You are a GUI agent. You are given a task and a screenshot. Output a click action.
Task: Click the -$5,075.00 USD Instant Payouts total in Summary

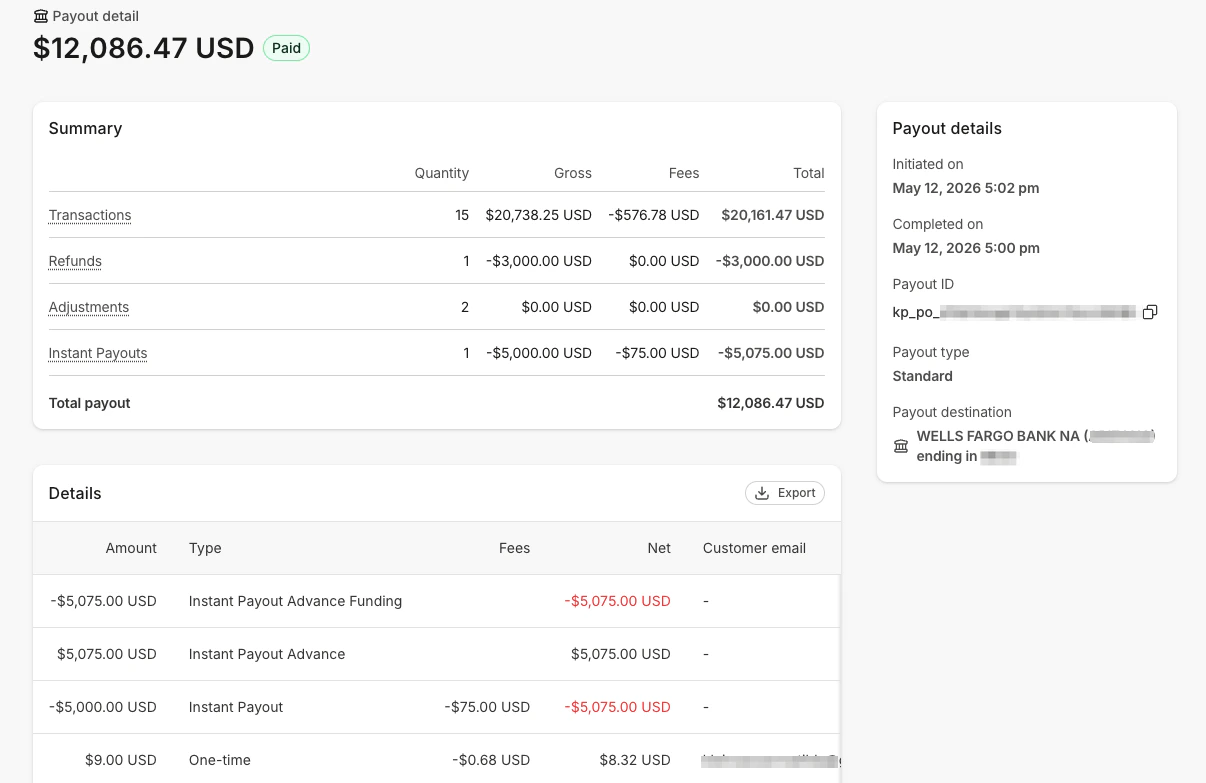click(x=771, y=353)
